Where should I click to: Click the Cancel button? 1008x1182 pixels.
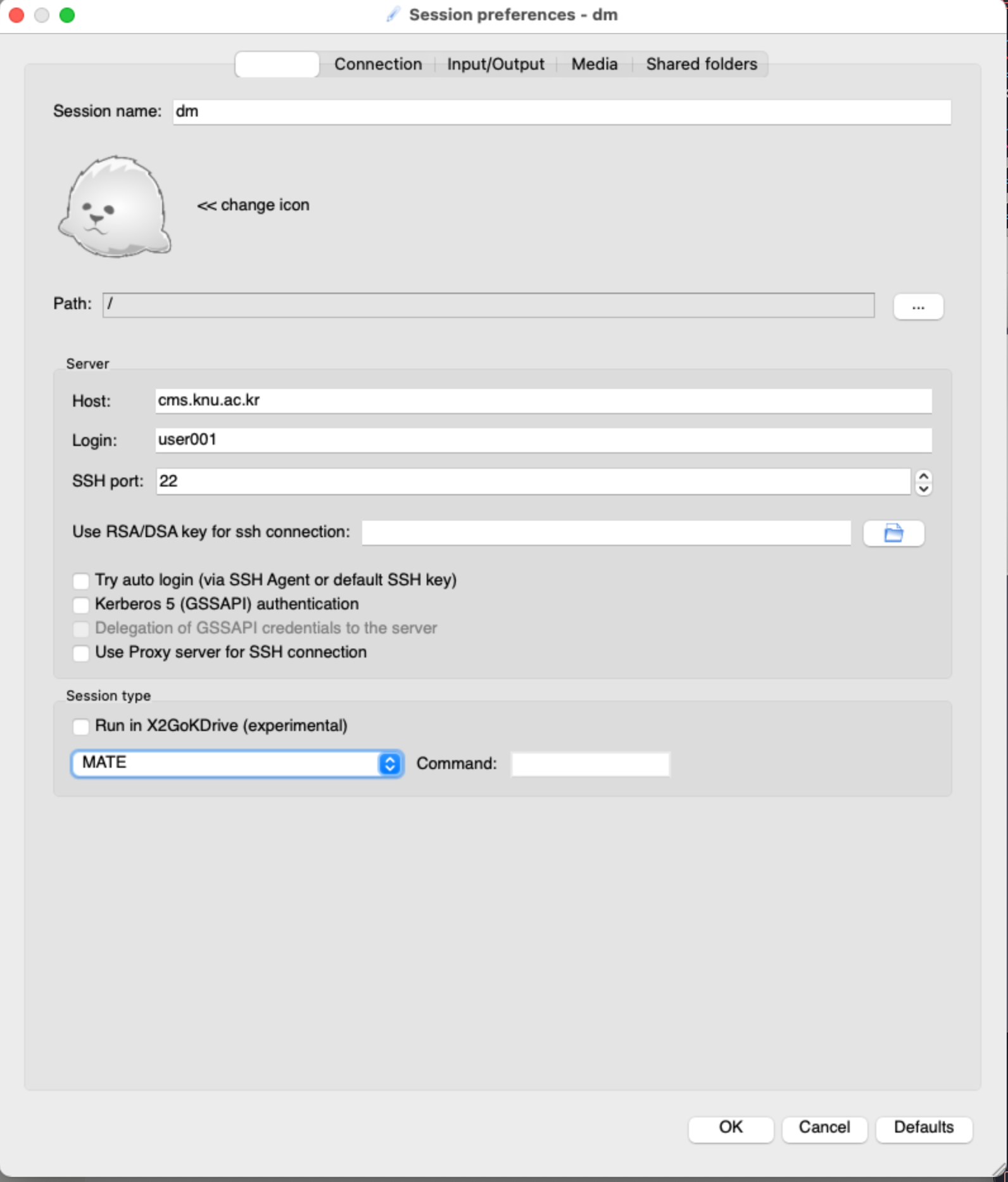pos(824,1128)
